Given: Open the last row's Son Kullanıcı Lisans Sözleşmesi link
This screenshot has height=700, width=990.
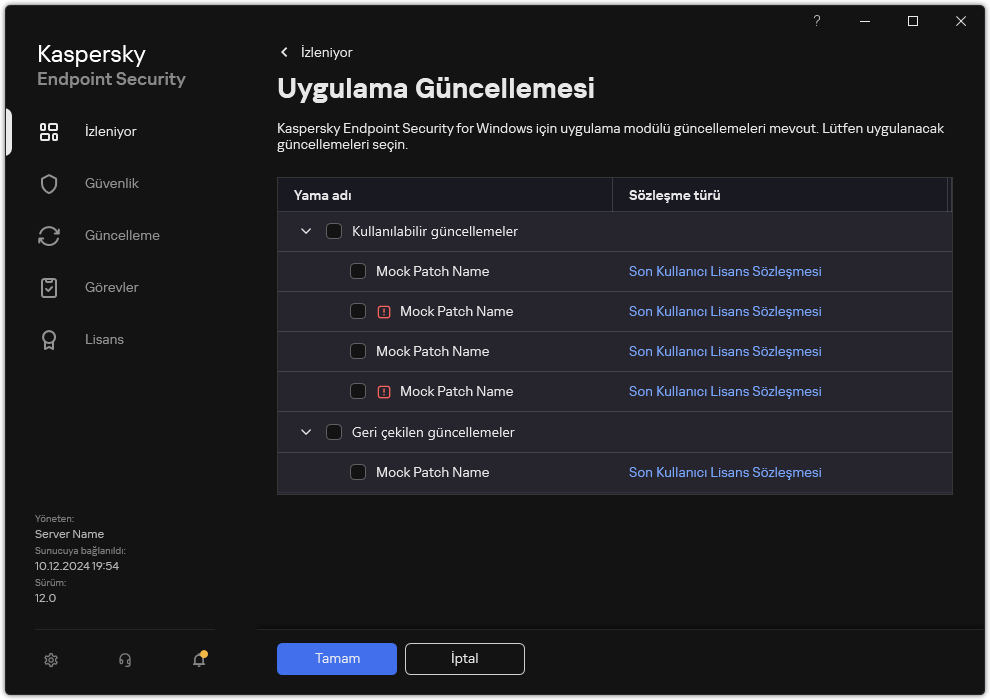Looking at the screenshot, I should (x=725, y=473).
